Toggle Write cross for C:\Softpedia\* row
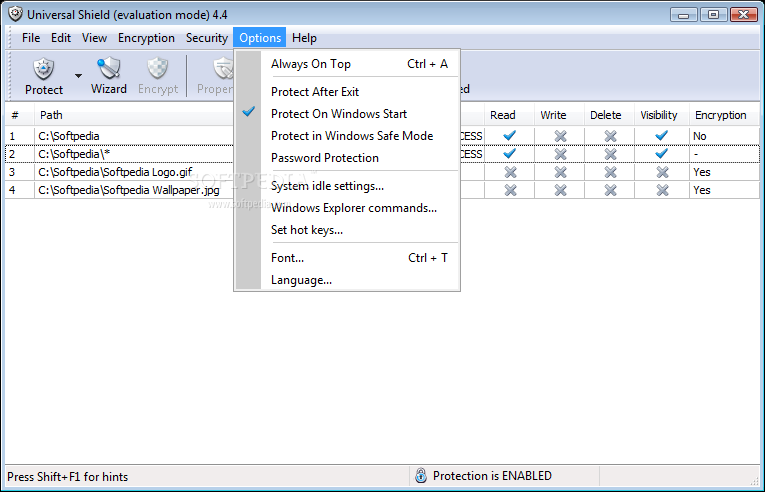This screenshot has width=765, height=492. coord(560,154)
